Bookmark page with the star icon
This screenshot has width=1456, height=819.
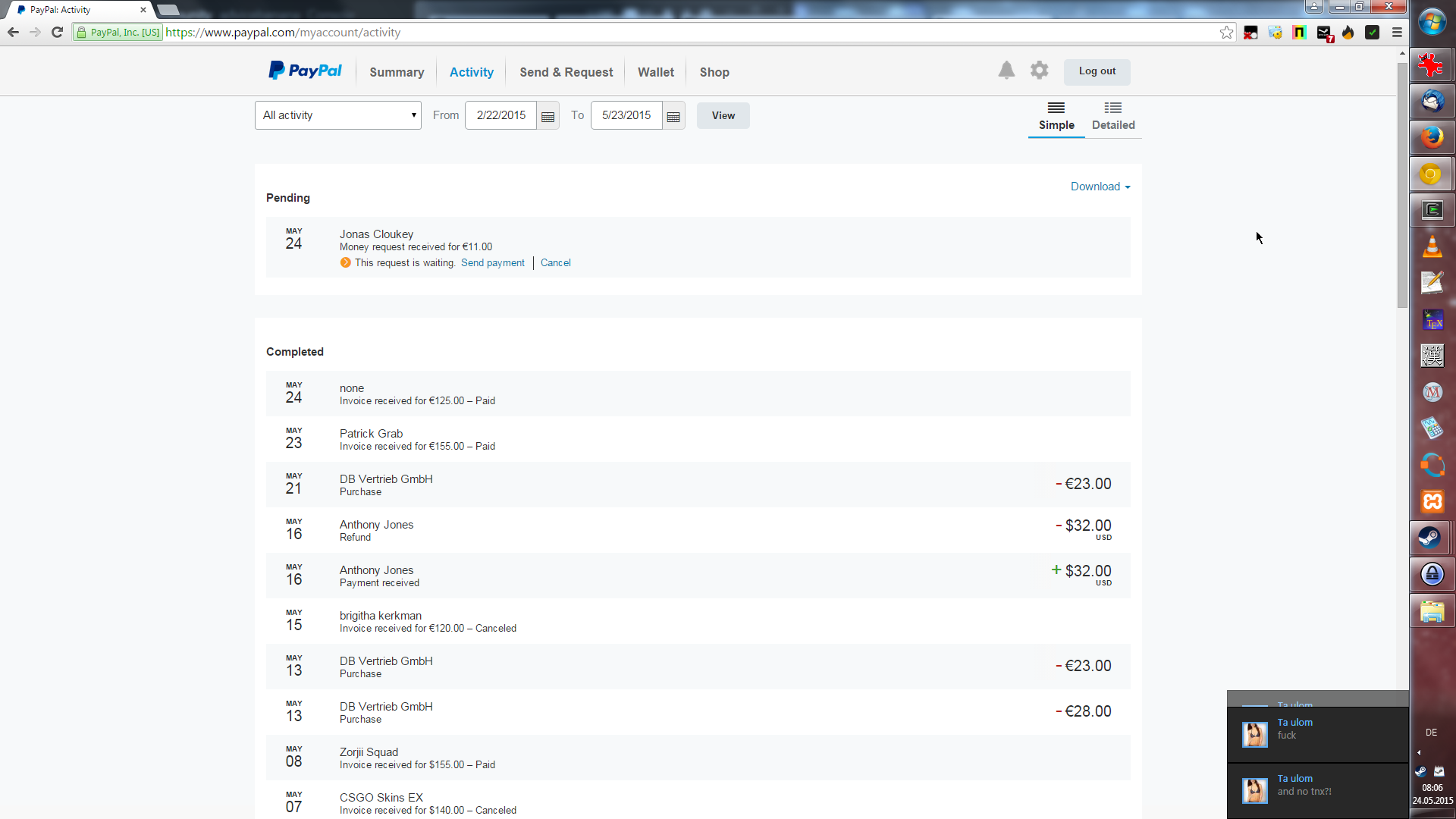point(1226,32)
